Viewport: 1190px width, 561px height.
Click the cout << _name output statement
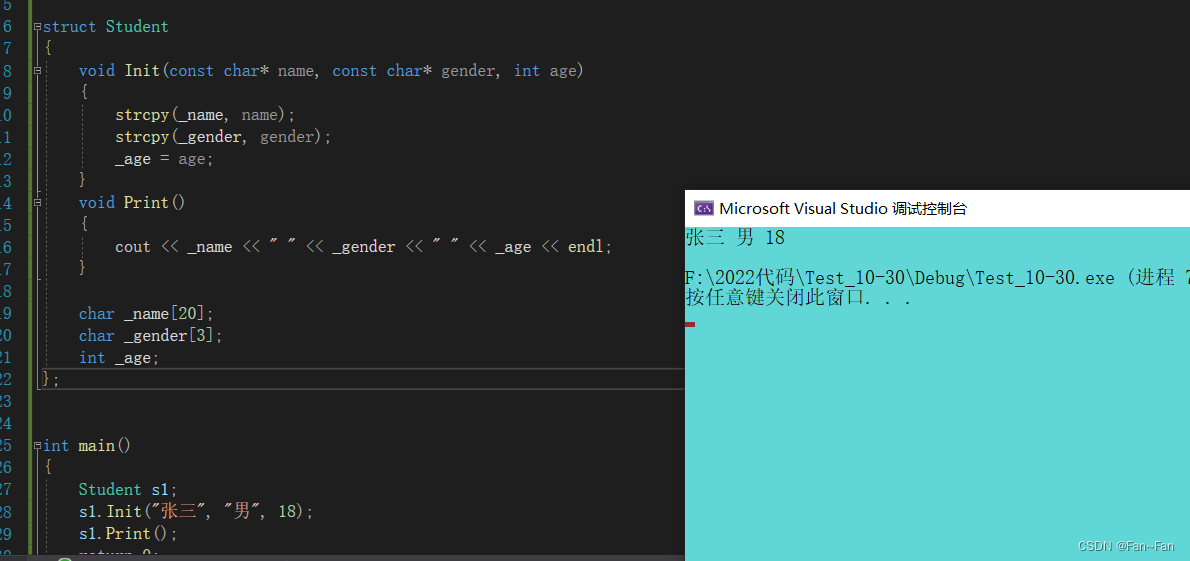364,247
